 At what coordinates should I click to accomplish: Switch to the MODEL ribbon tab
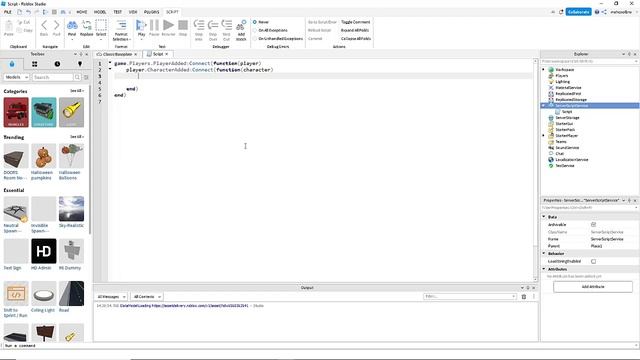[100, 12]
